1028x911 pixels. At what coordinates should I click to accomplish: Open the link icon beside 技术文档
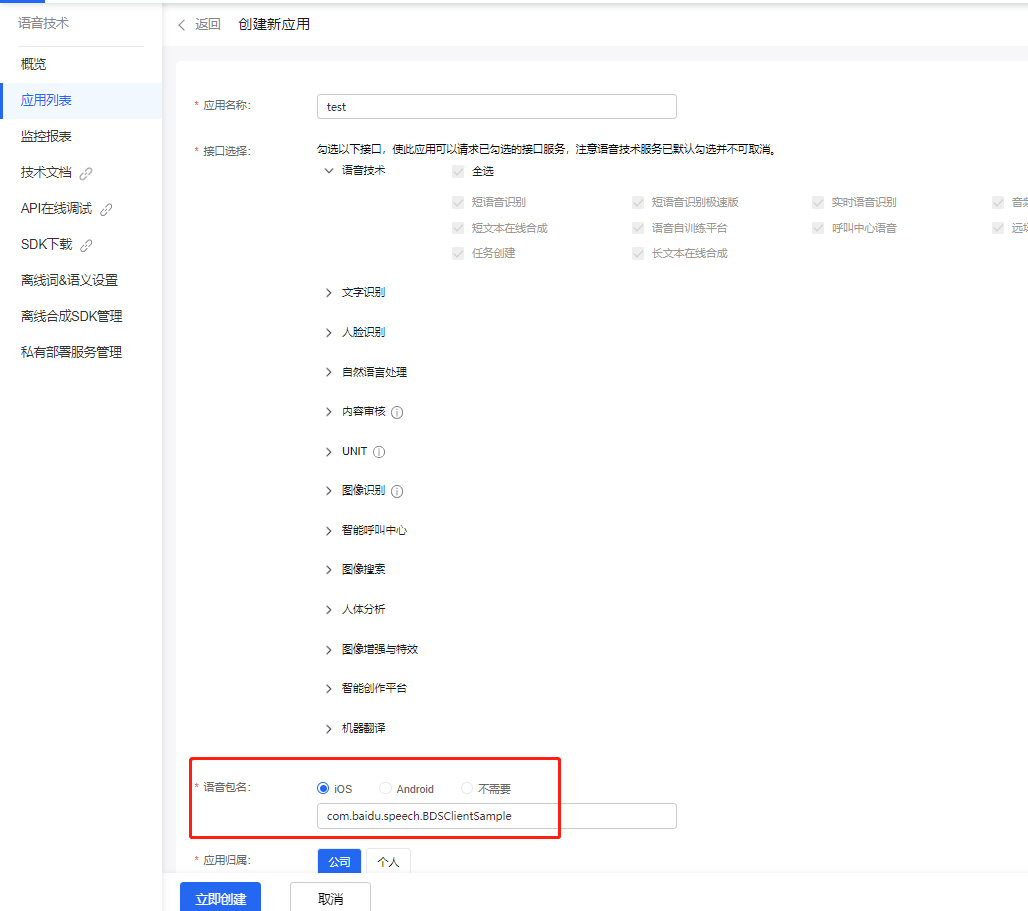pos(86,173)
